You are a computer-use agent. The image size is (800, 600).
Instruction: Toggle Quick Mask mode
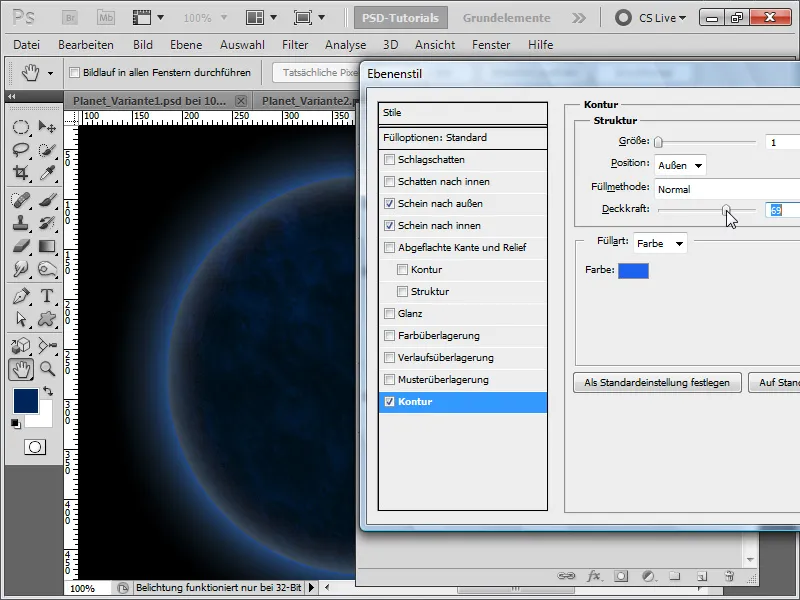35,447
